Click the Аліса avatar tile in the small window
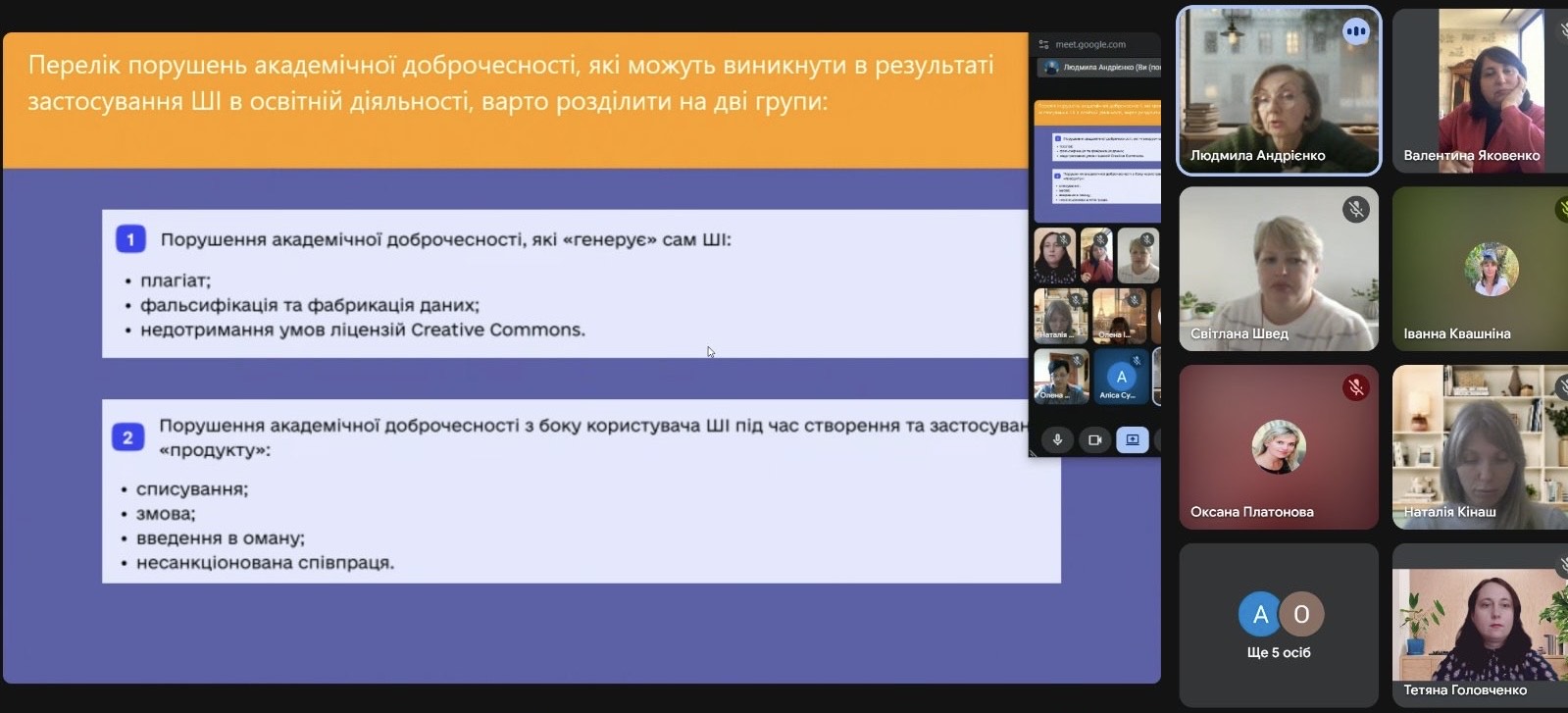 coord(1121,378)
